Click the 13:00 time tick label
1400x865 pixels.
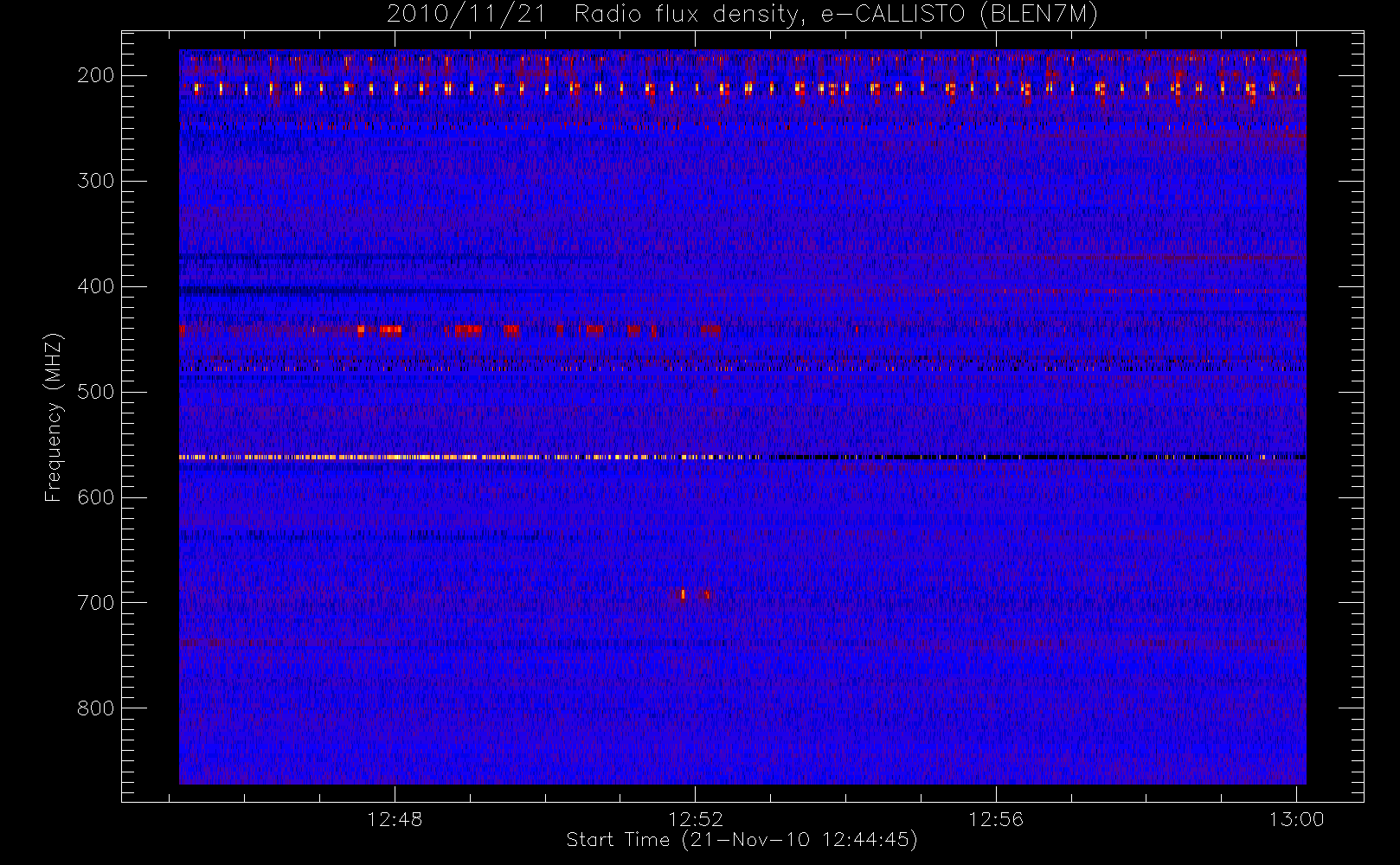pos(1296,819)
